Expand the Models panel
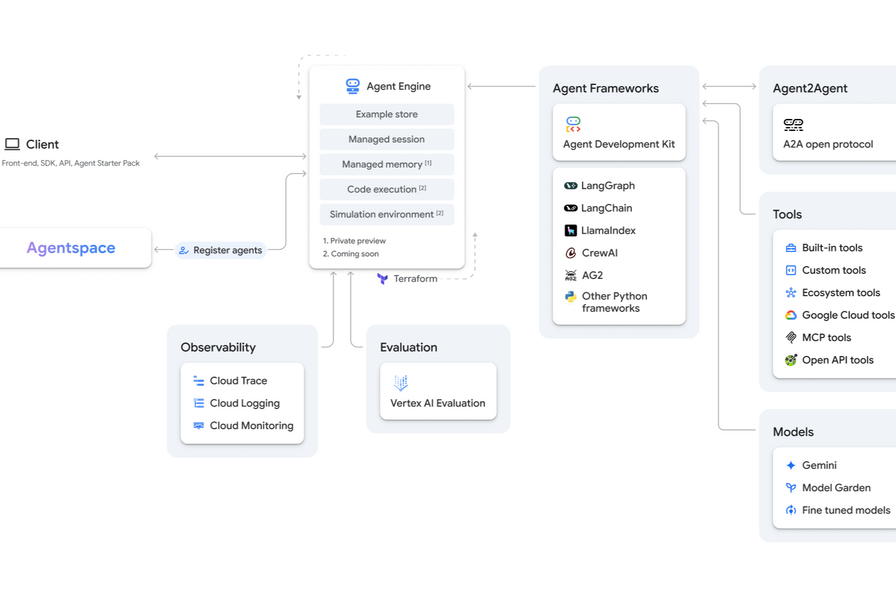The width and height of the screenshot is (896, 598). [793, 431]
